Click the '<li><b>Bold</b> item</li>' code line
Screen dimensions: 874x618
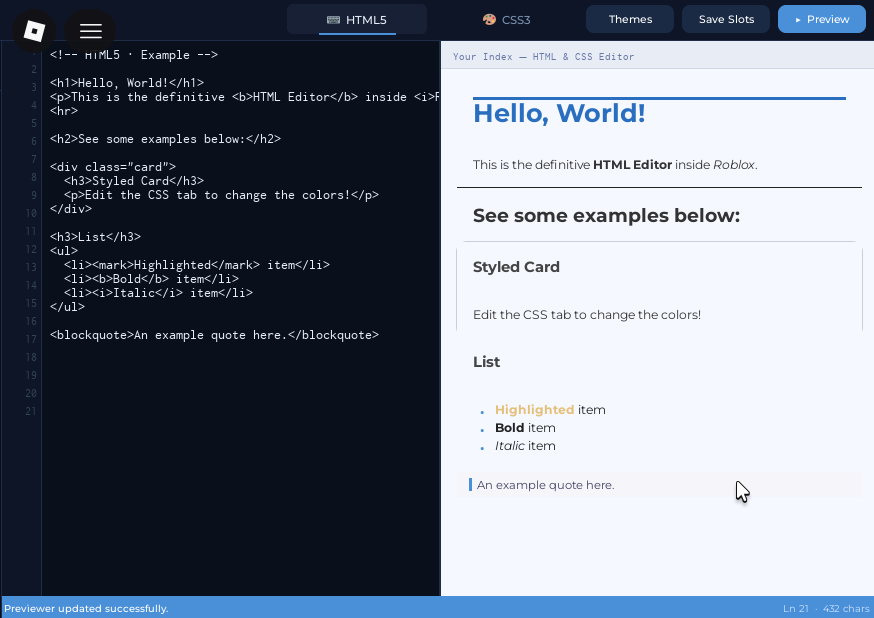(x=151, y=279)
